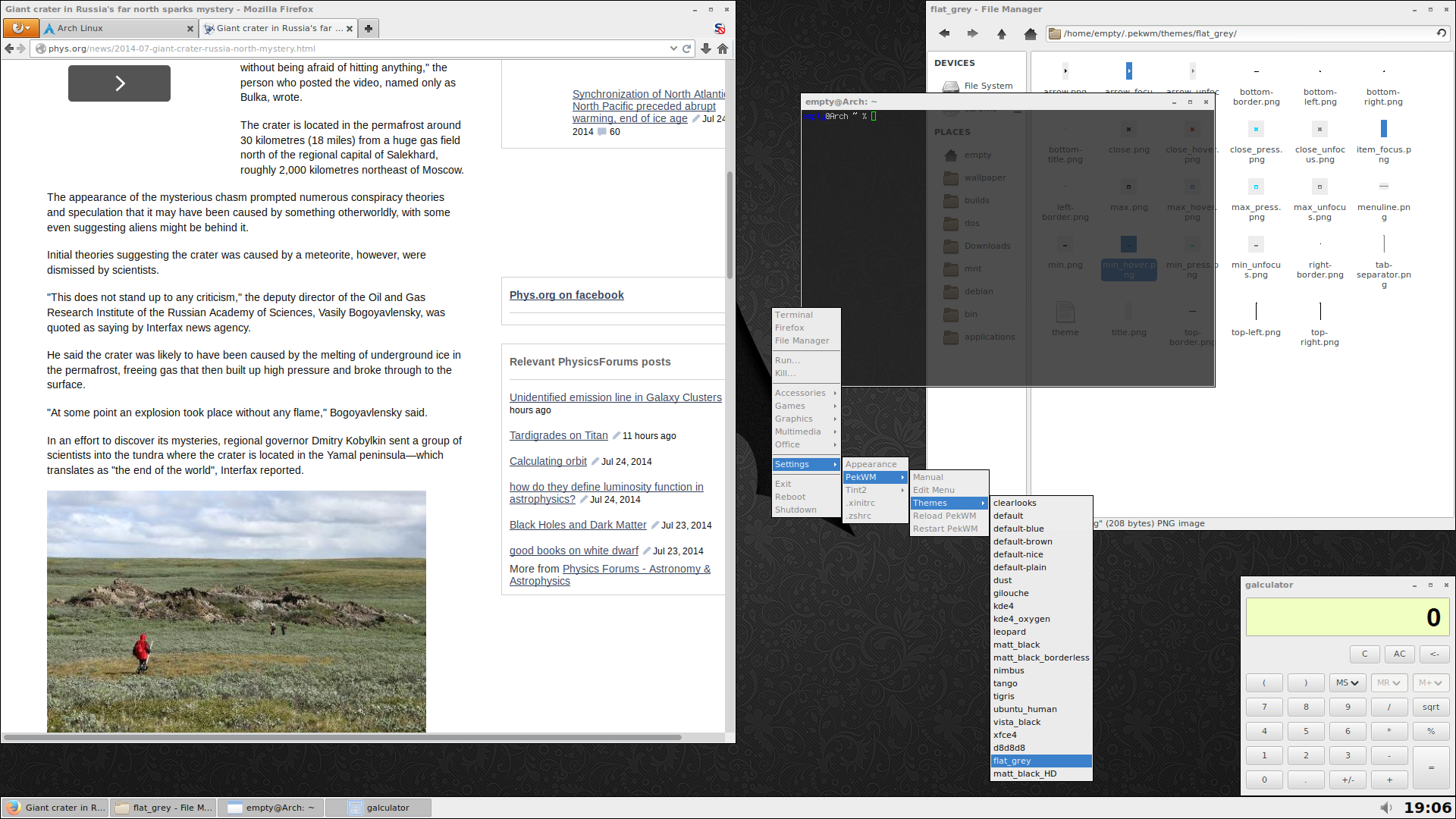The image size is (1456, 819).
Task: Close the Arch Linux tab
Action: [x=190, y=29]
